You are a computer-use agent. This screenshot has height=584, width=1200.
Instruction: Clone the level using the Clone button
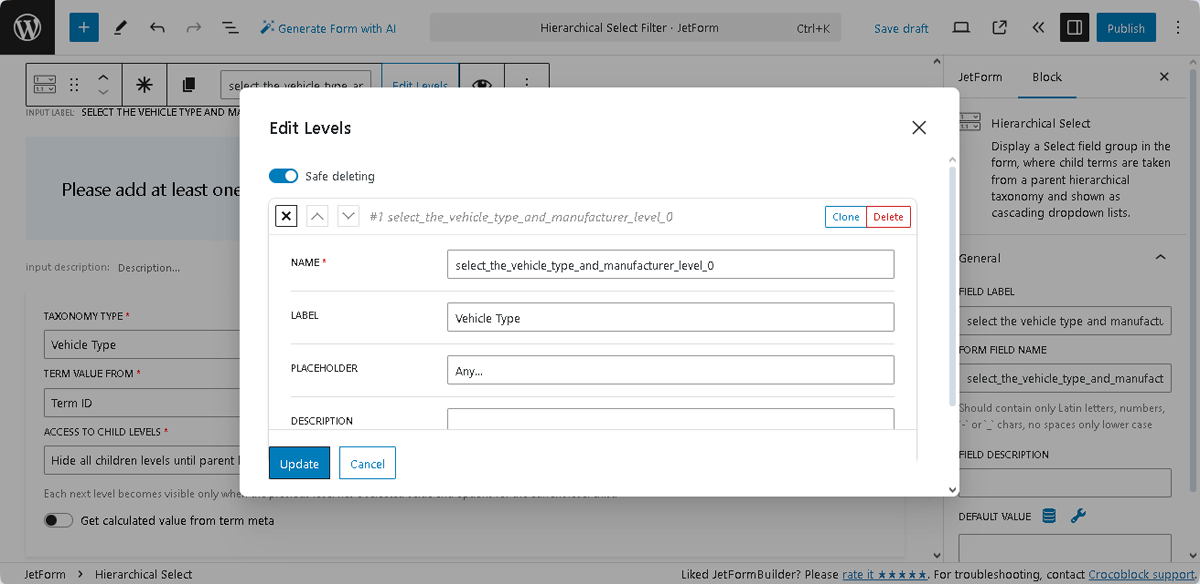pos(845,216)
